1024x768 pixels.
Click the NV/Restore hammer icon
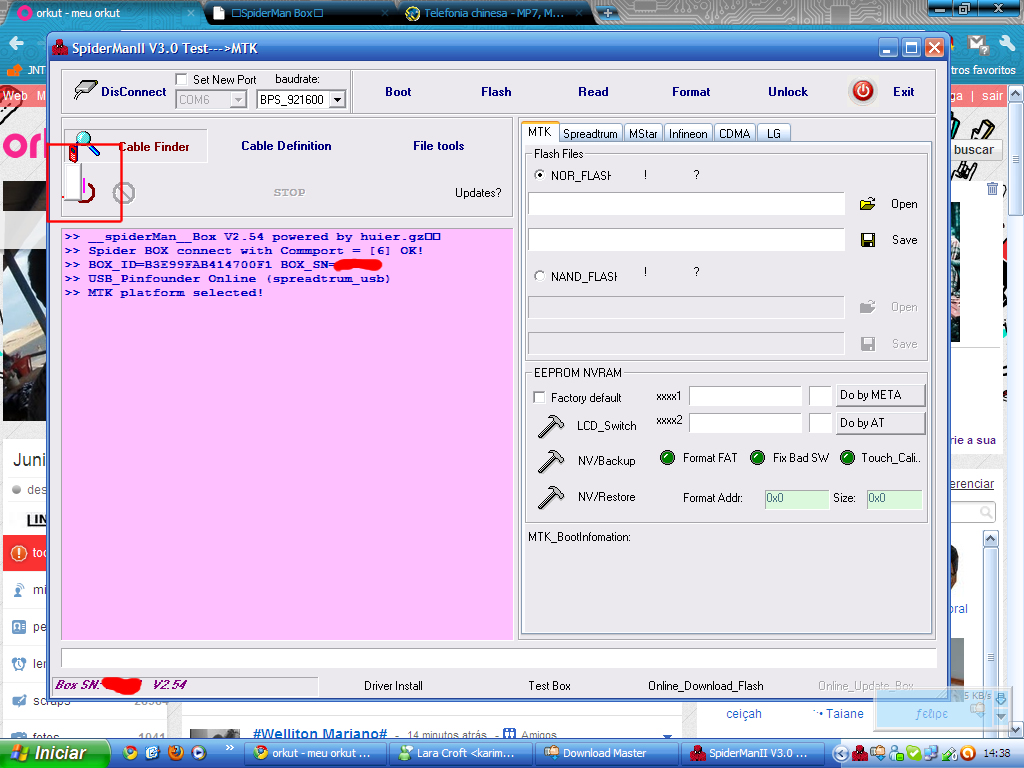click(551, 496)
